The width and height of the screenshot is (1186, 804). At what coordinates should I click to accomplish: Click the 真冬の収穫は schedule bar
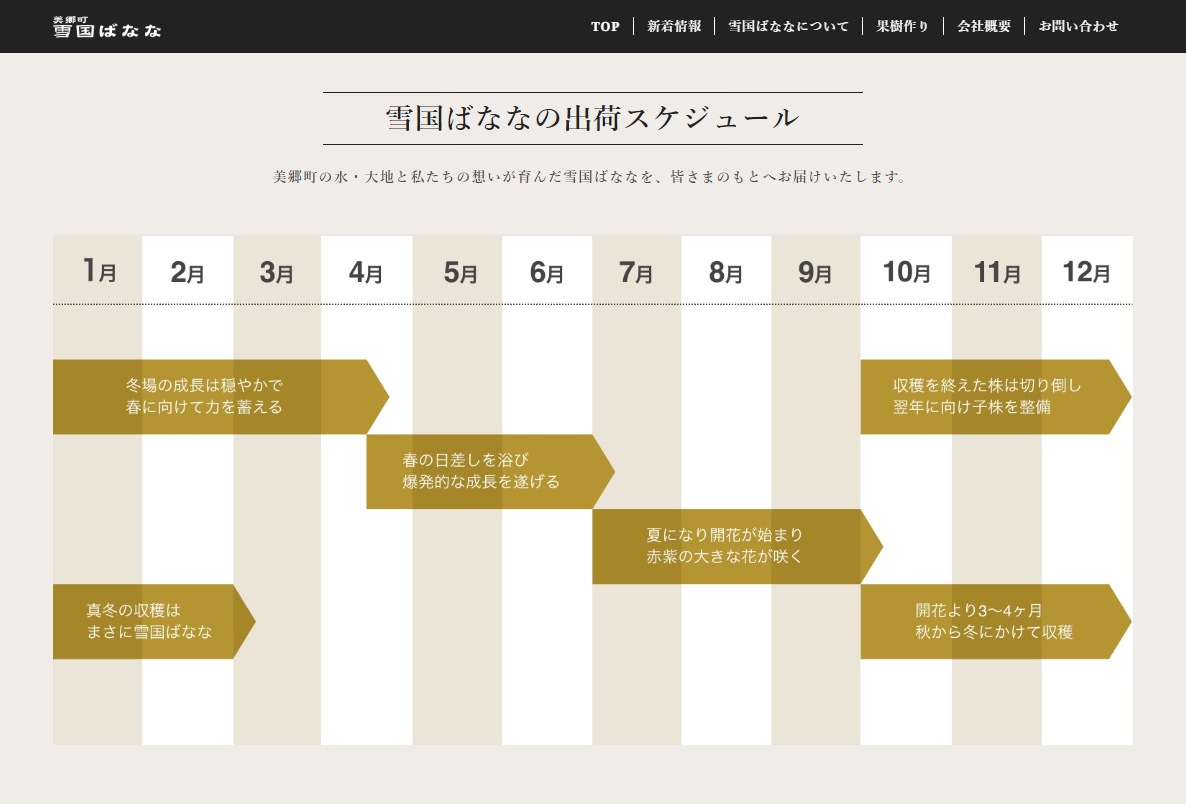[x=154, y=621]
